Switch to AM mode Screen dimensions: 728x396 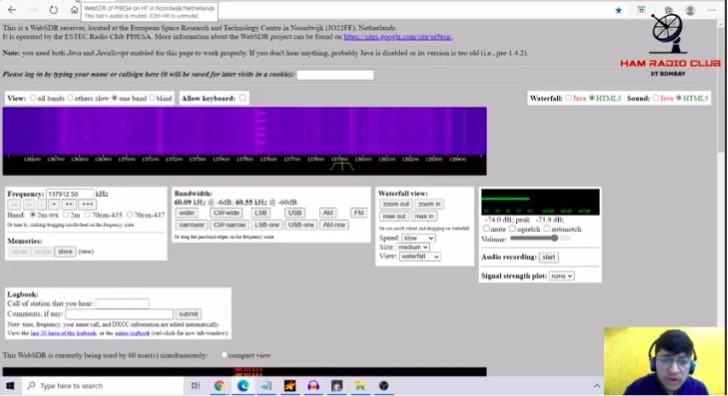[x=328, y=213]
